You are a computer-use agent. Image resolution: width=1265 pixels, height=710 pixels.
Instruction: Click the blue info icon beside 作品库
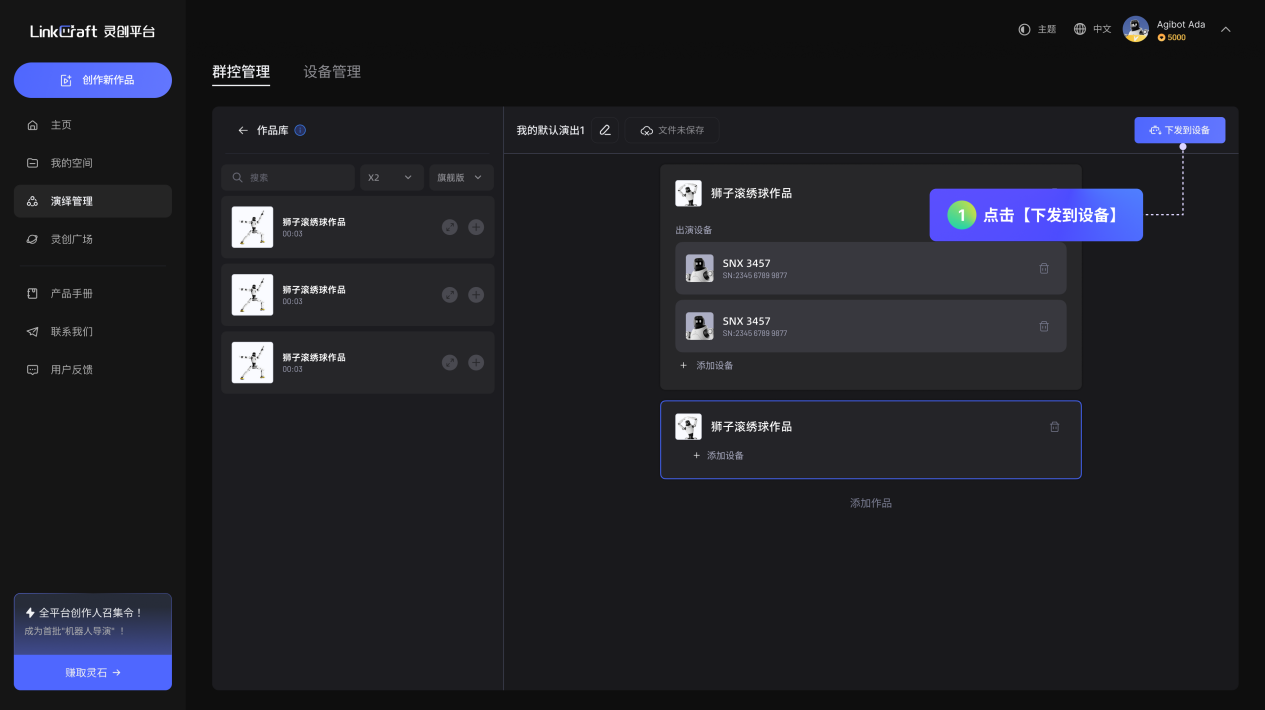(300, 130)
